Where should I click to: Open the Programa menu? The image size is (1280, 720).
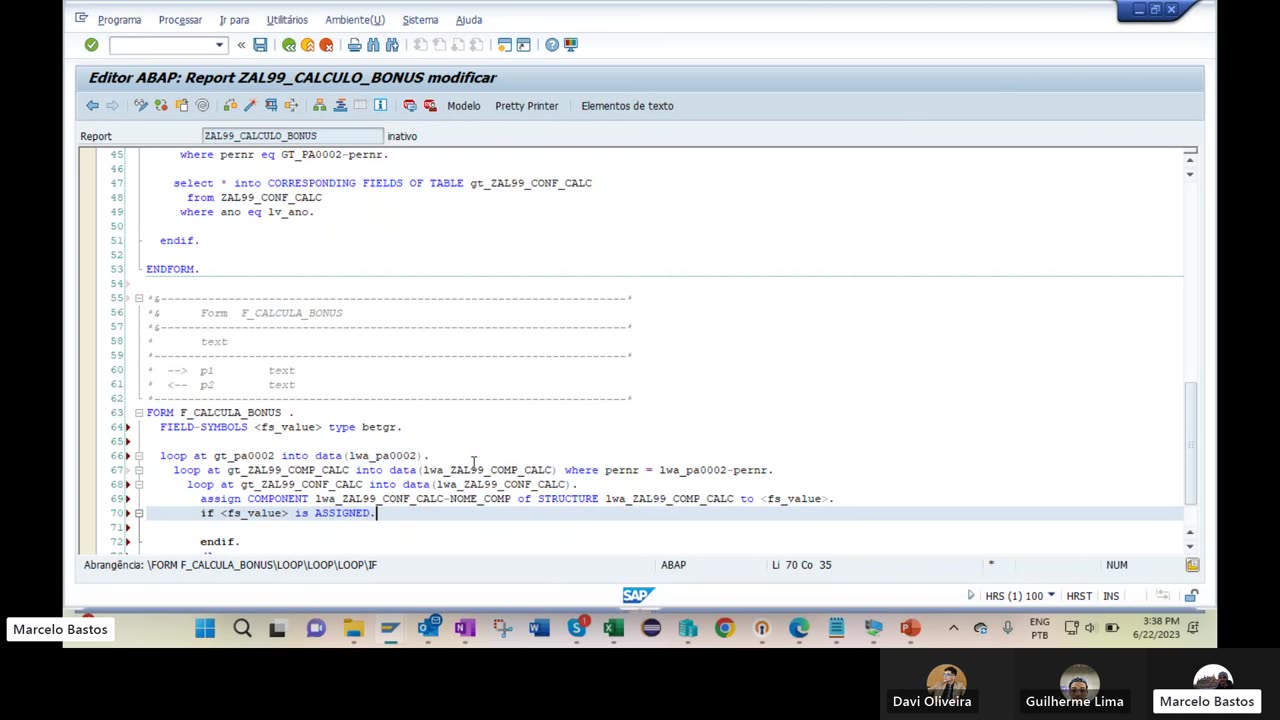click(119, 20)
